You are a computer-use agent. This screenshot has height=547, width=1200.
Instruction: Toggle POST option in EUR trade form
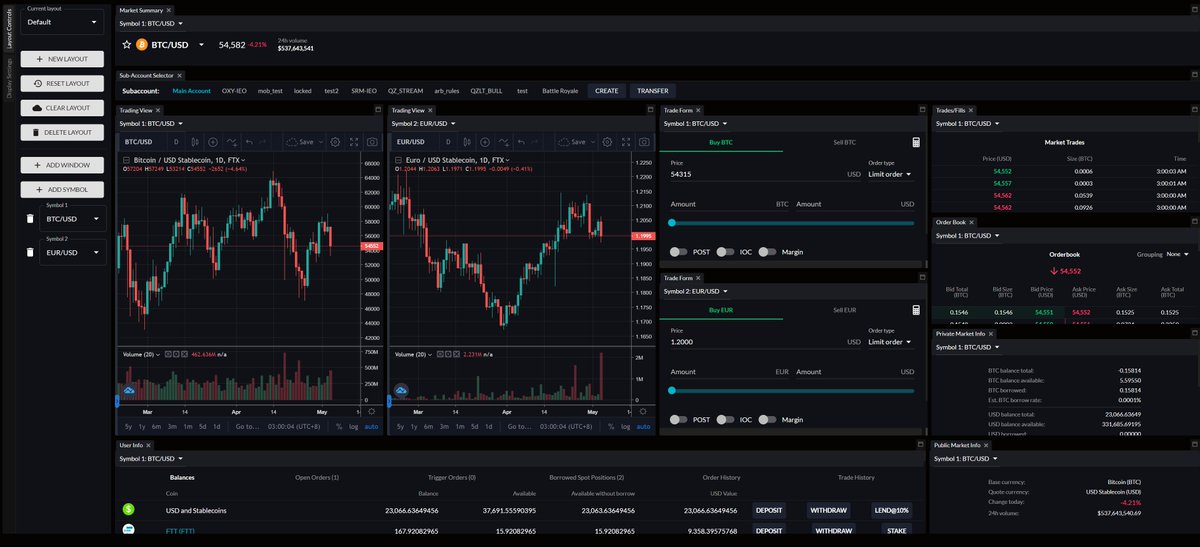[x=679, y=420]
